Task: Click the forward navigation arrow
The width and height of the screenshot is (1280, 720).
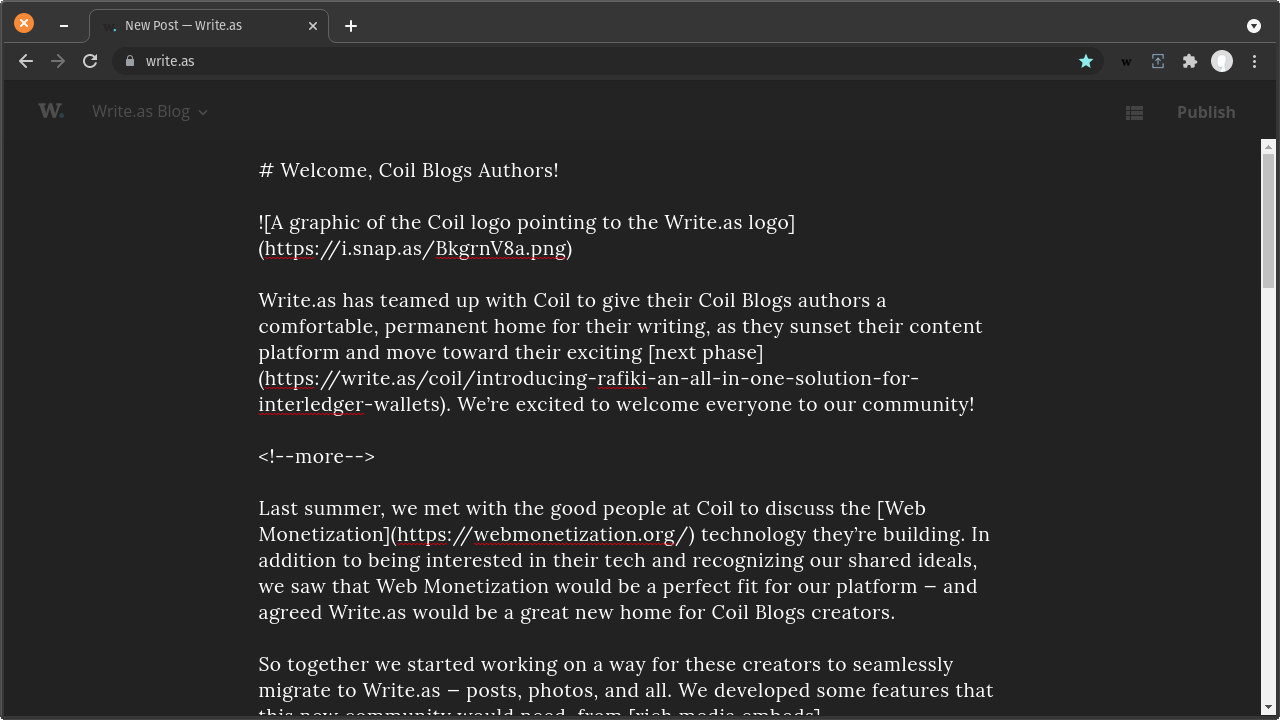Action: (58, 61)
